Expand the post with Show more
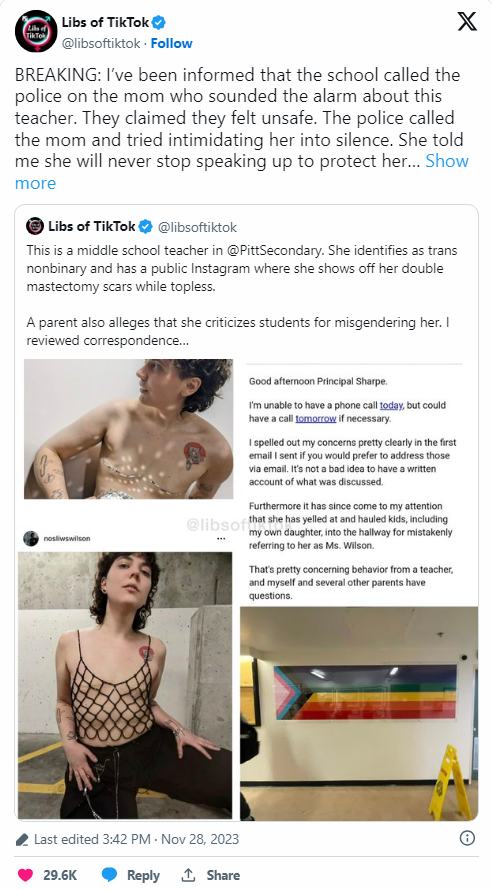Viewport: 492px width, 890px height. pos(242,172)
